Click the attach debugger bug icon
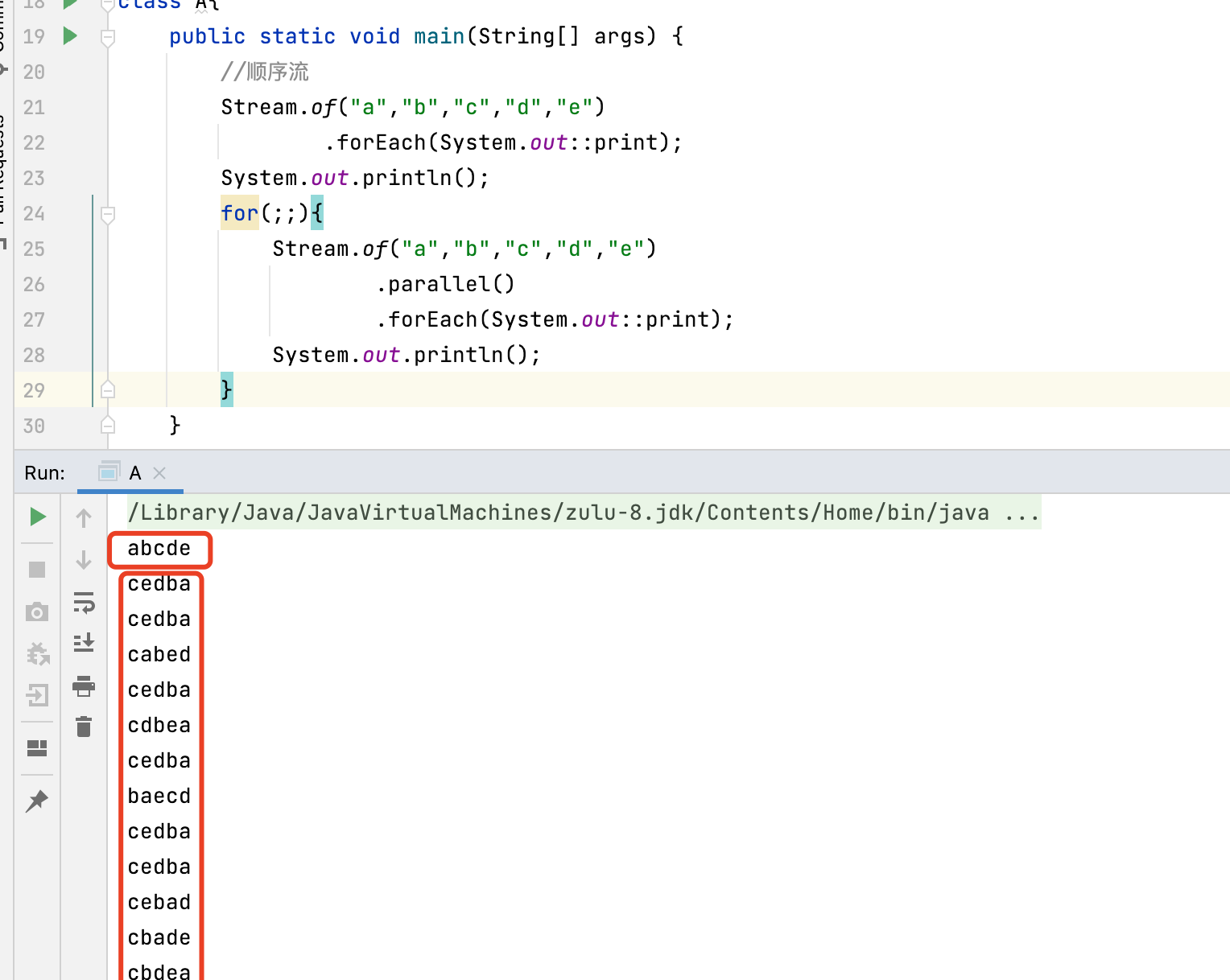This screenshot has width=1230, height=980. (x=37, y=653)
